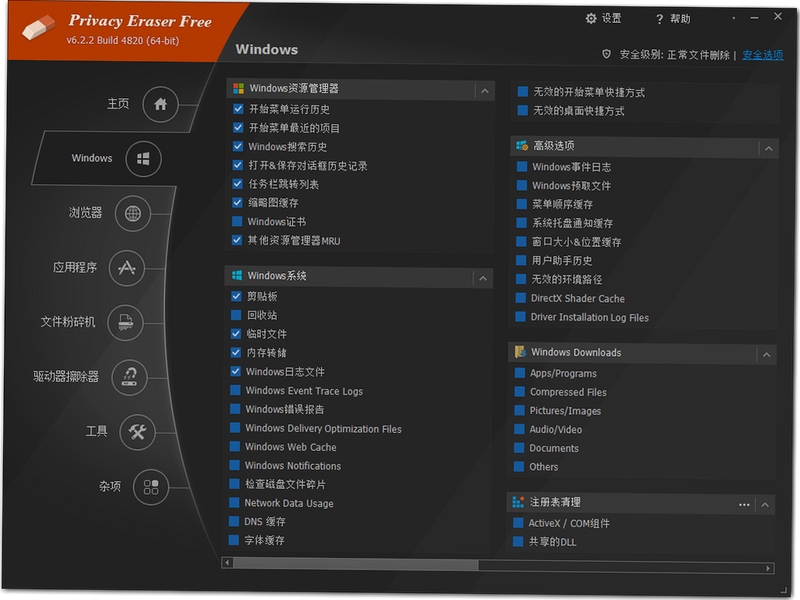The image size is (800, 600).
Task: Switch to 文件粉碎机 tab
Action: coord(68,322)
